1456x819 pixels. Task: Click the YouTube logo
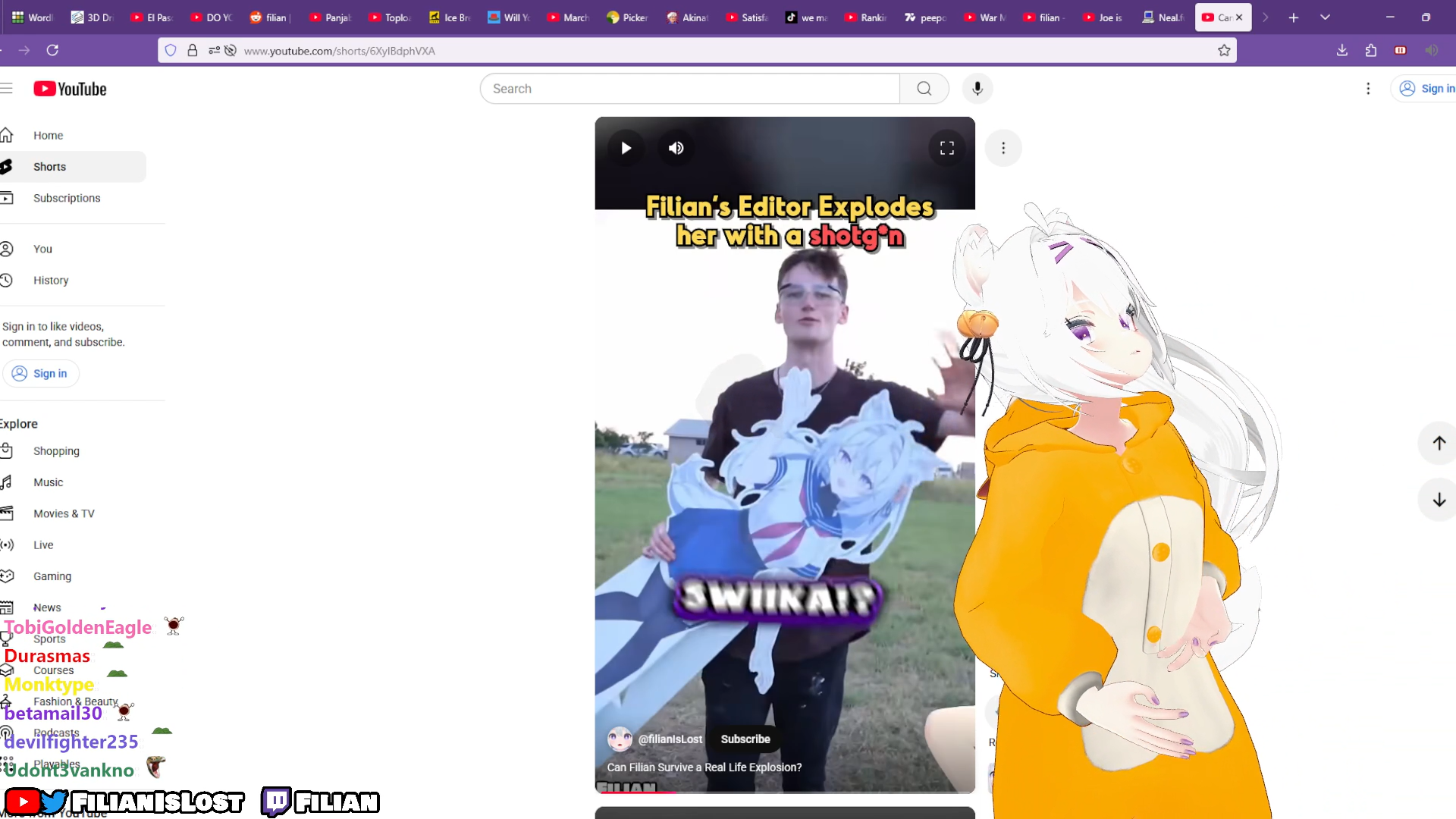click(70, 89)
